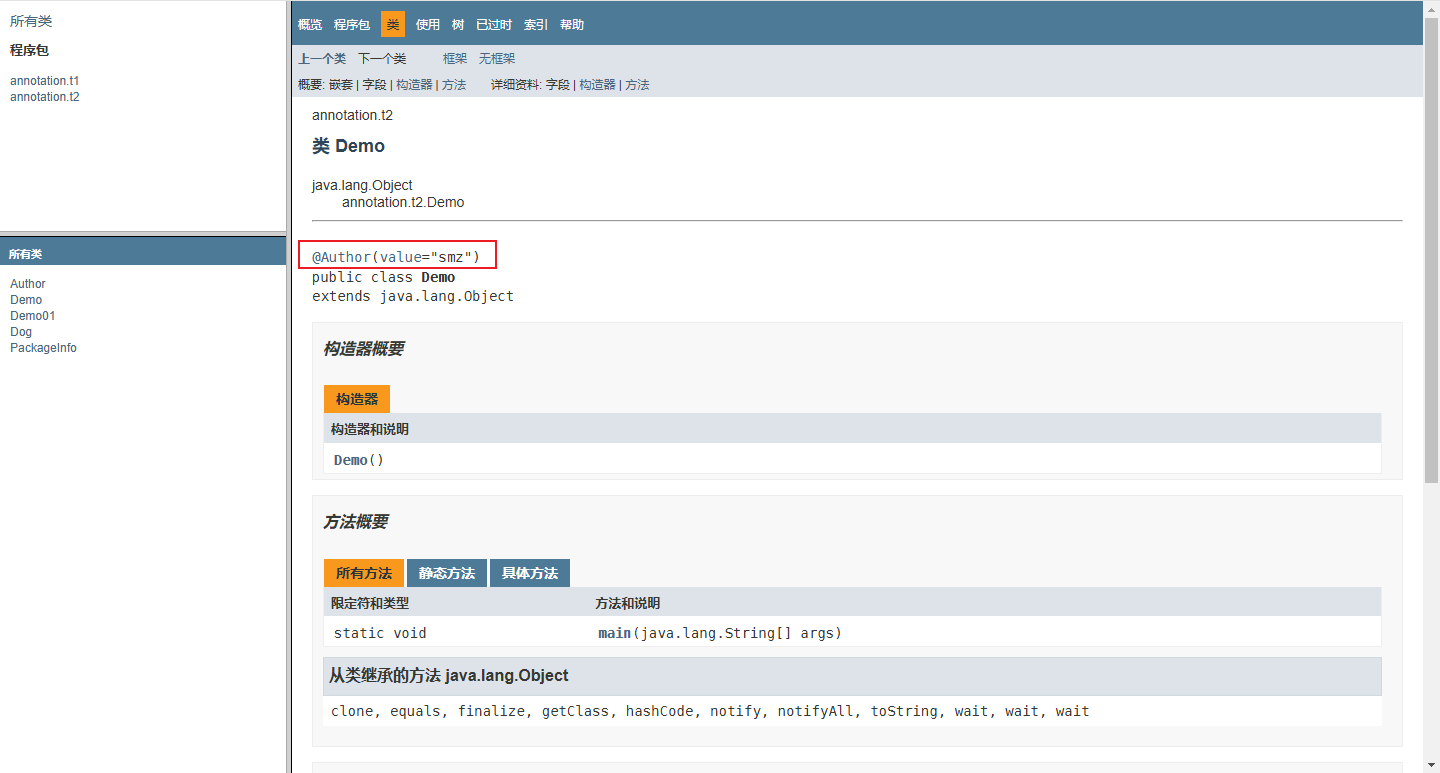Click the 限定符和类型 column header
The image size is (1440, 773).
pos(370,603)
